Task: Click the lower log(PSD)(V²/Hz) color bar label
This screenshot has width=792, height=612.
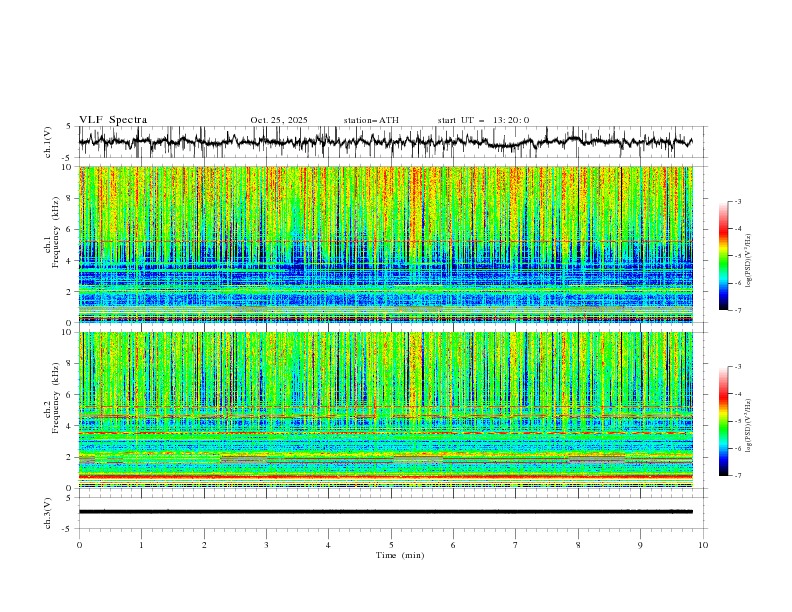Action: tap(748, 426)
